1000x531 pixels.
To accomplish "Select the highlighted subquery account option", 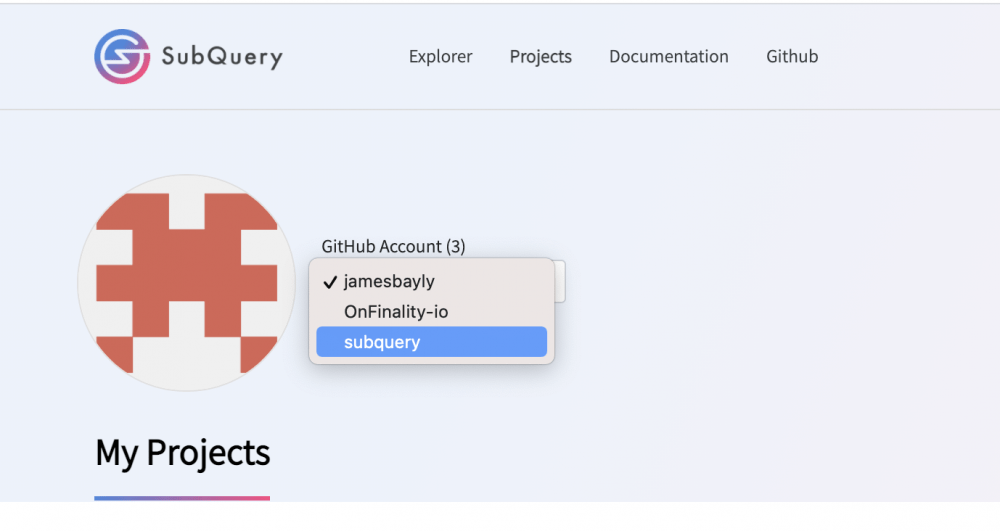I will (432, 342).
